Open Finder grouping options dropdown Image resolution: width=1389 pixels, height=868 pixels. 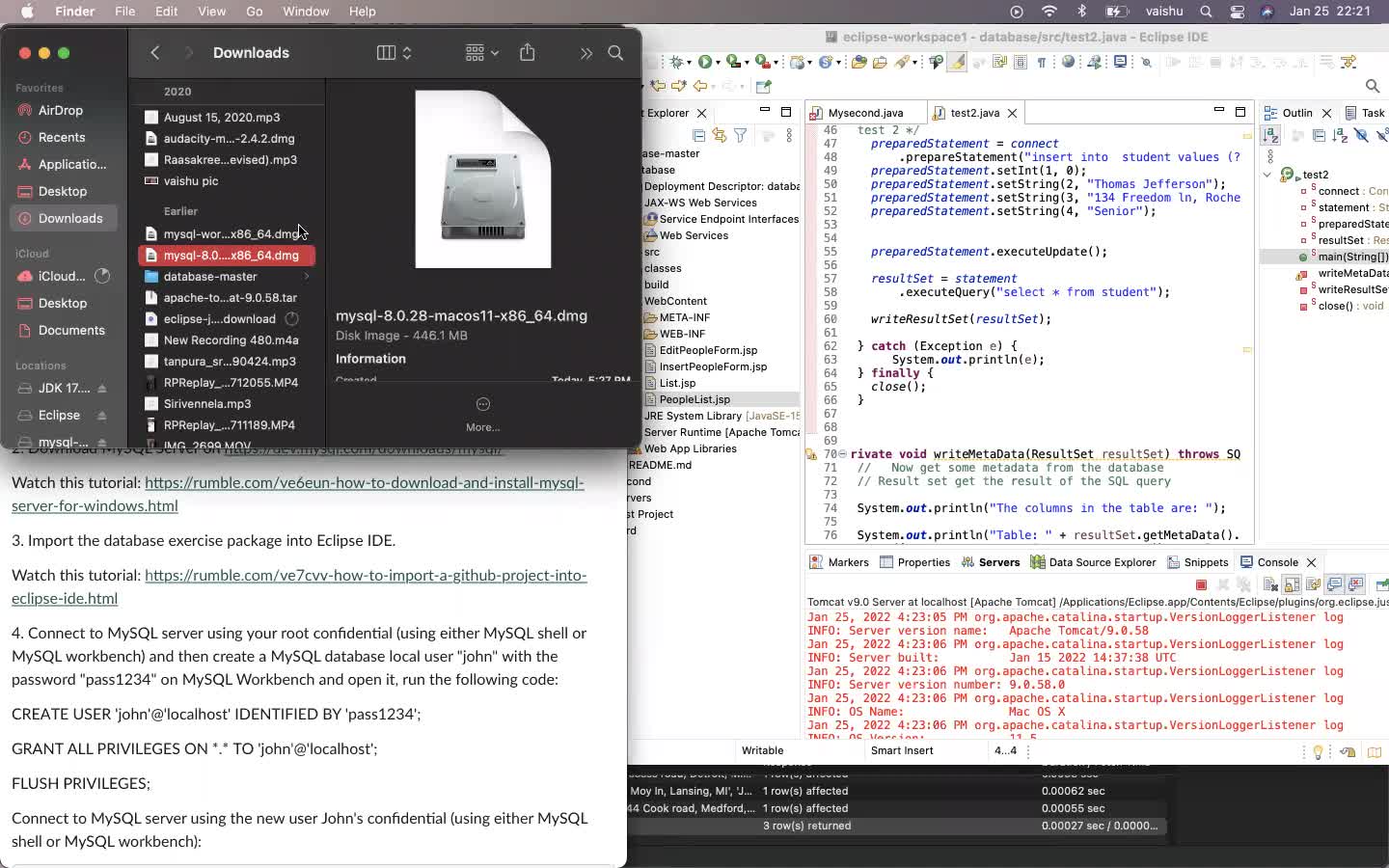[x=481, y=53]
